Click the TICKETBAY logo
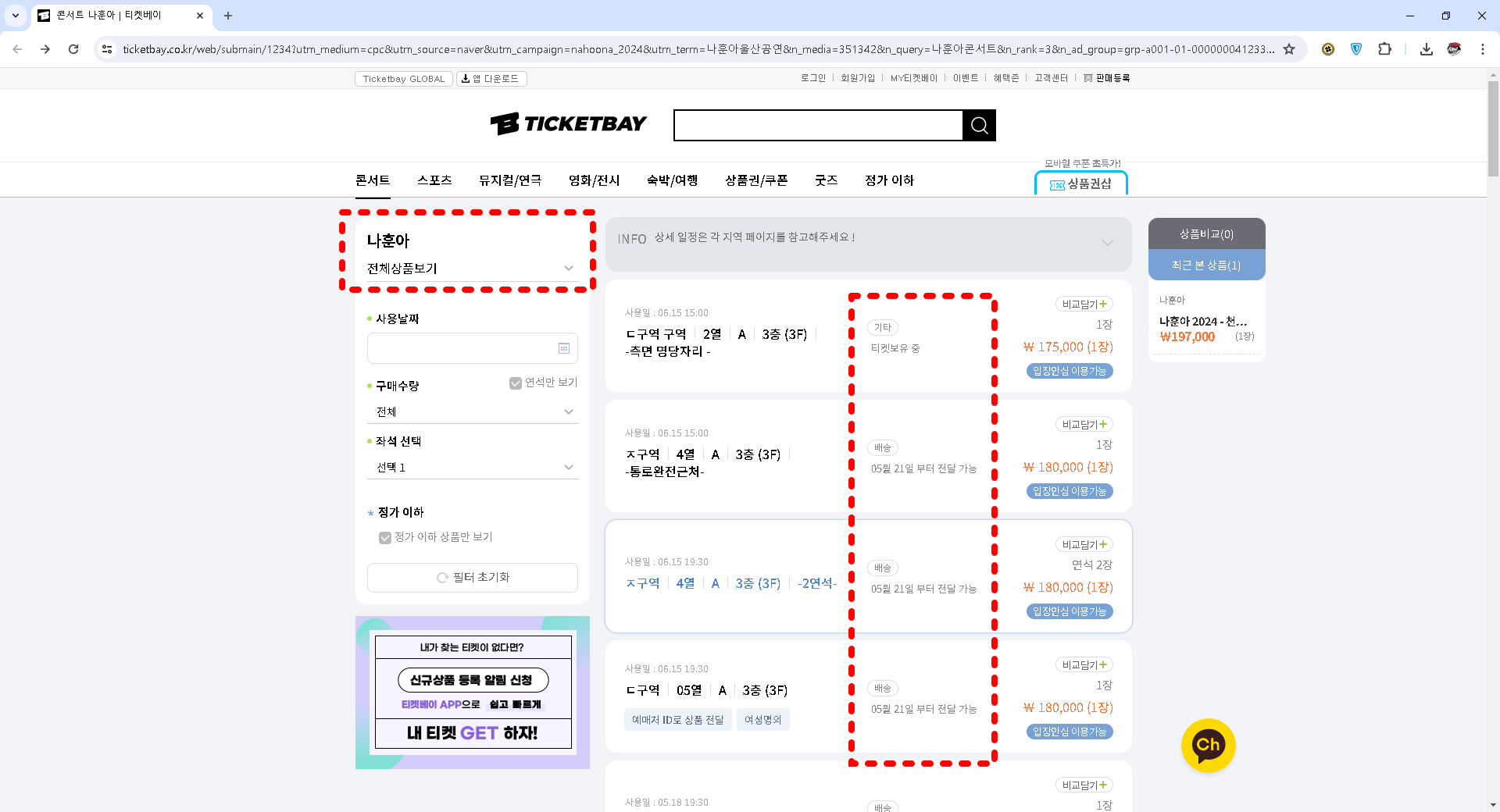Viewport: 1500px width, 812px height. (568, 124)
